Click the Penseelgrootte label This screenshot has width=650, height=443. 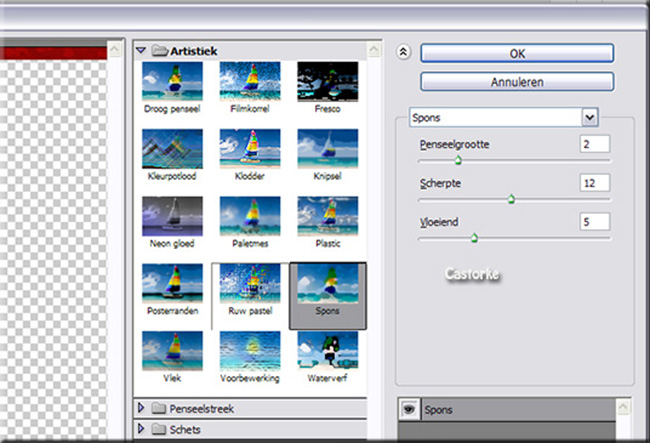click(x=454, y=144)
